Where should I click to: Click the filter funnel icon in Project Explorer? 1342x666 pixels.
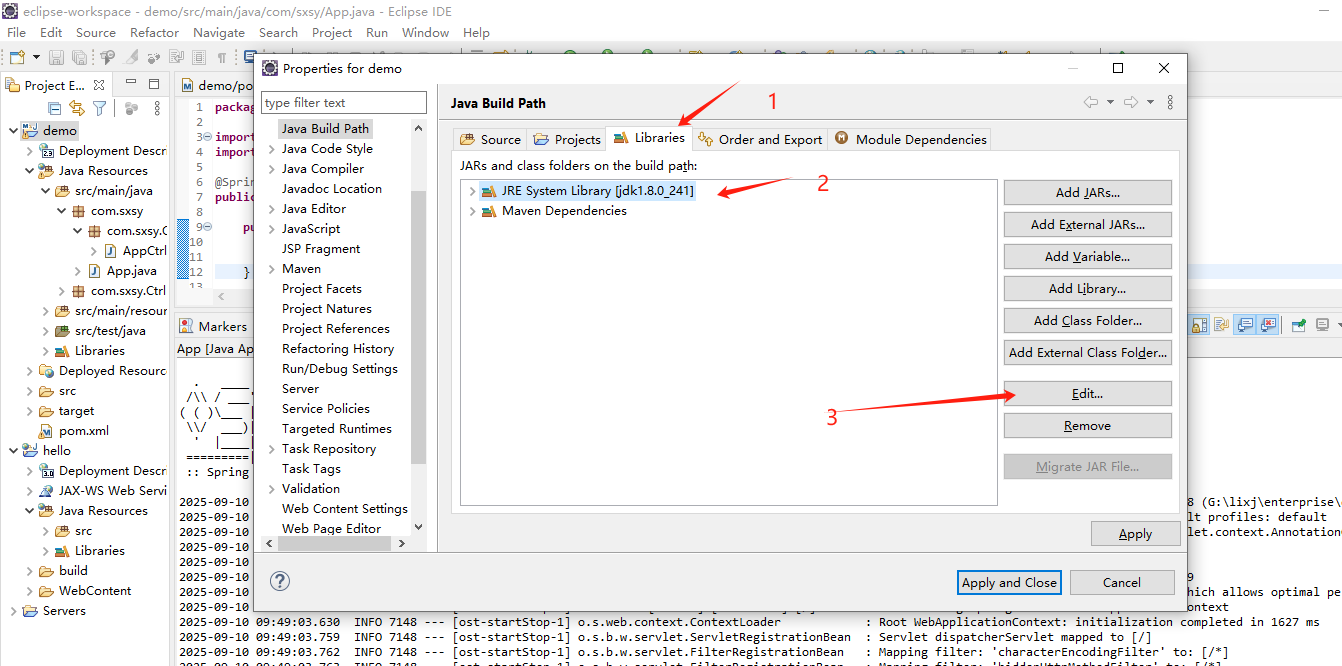coord(99,108)
